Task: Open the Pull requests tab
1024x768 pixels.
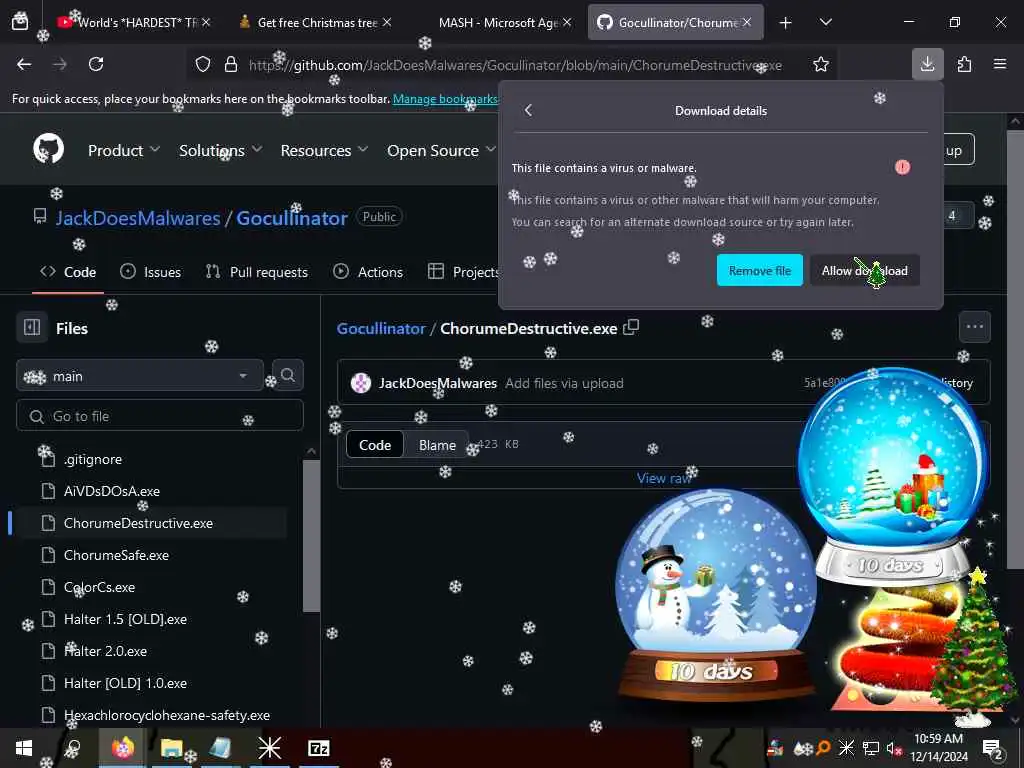Action: coord(257,272)
